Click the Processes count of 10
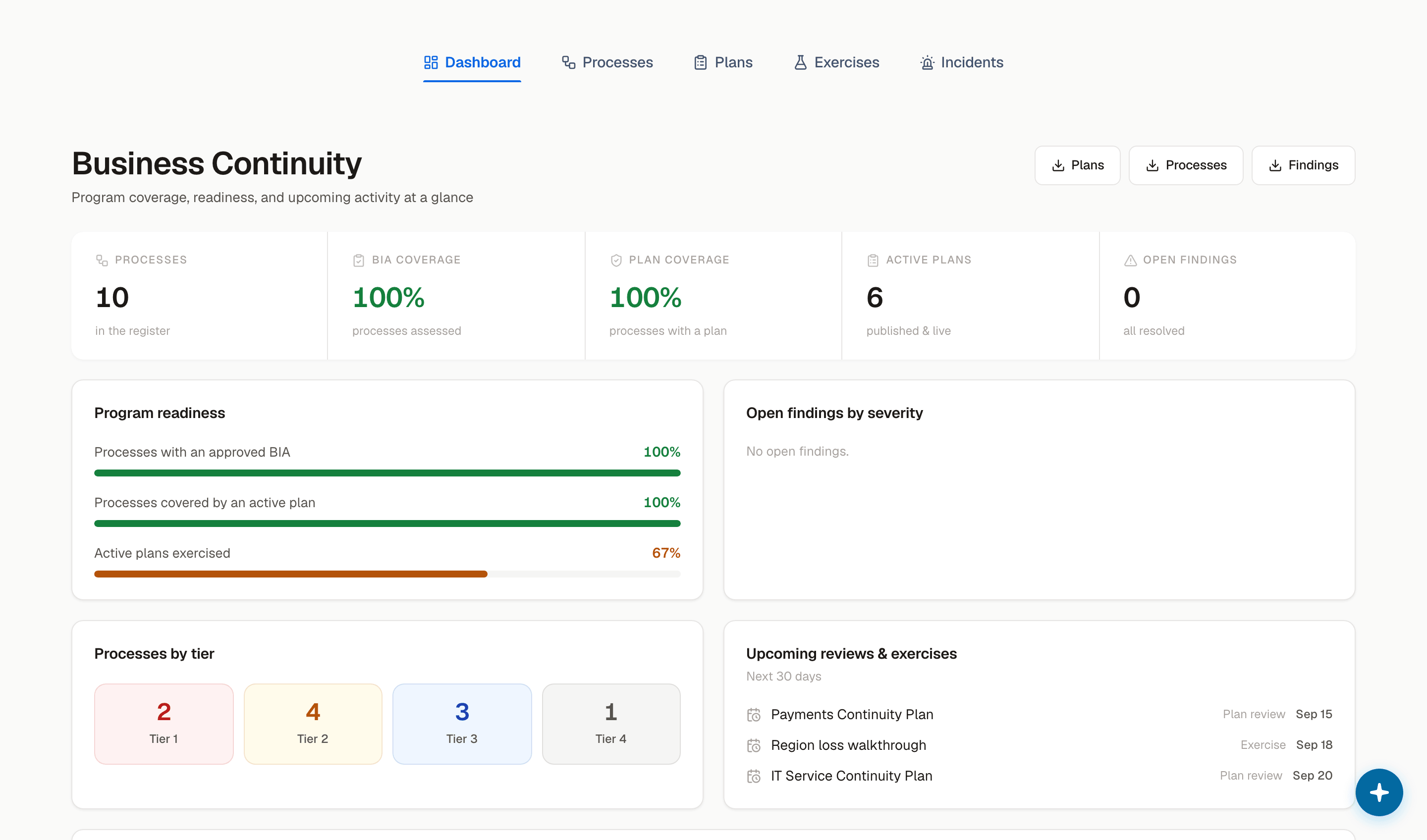The image size is (1427, 840). pyautogui.click(x=112, y=298)
